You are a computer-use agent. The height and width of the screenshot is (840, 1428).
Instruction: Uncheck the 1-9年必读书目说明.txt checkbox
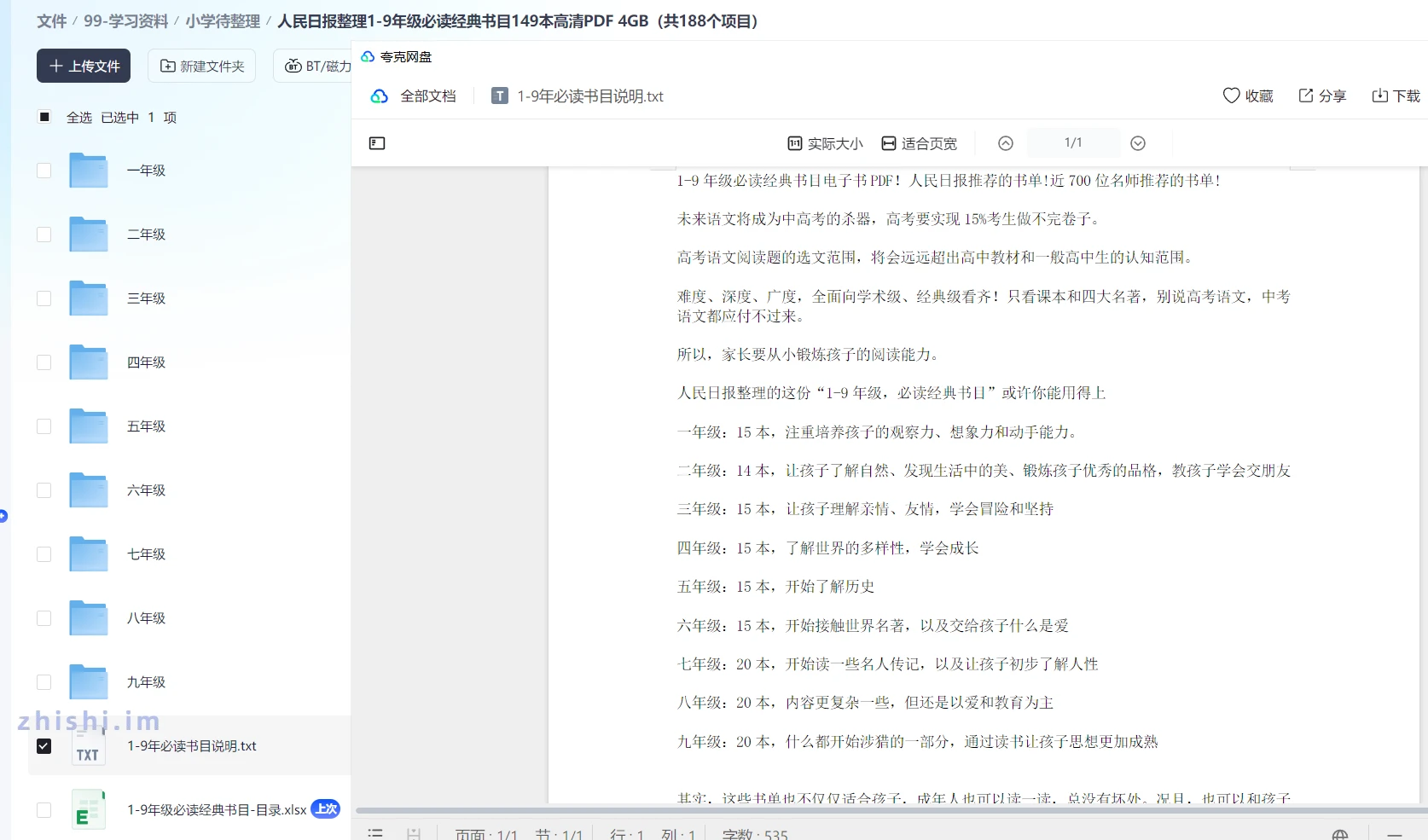(44, 746)
